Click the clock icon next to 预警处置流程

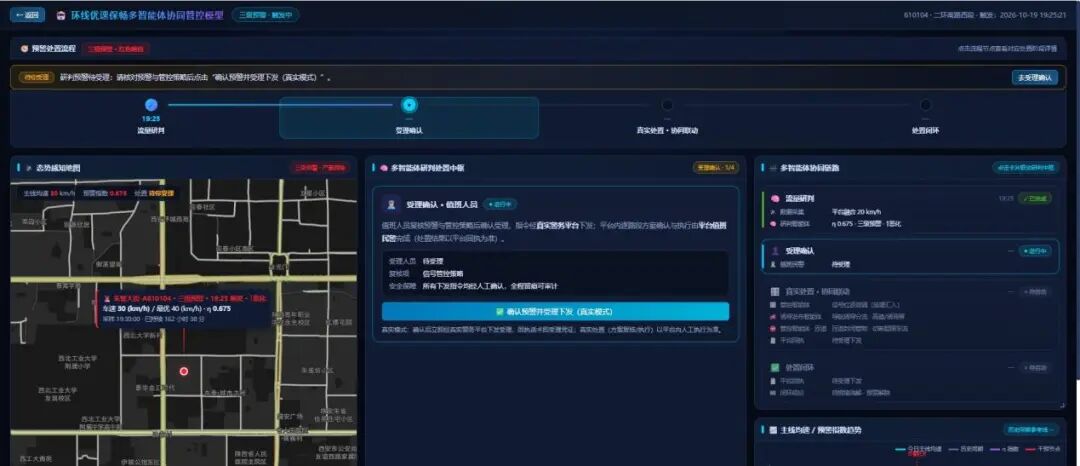coord(25,49)
